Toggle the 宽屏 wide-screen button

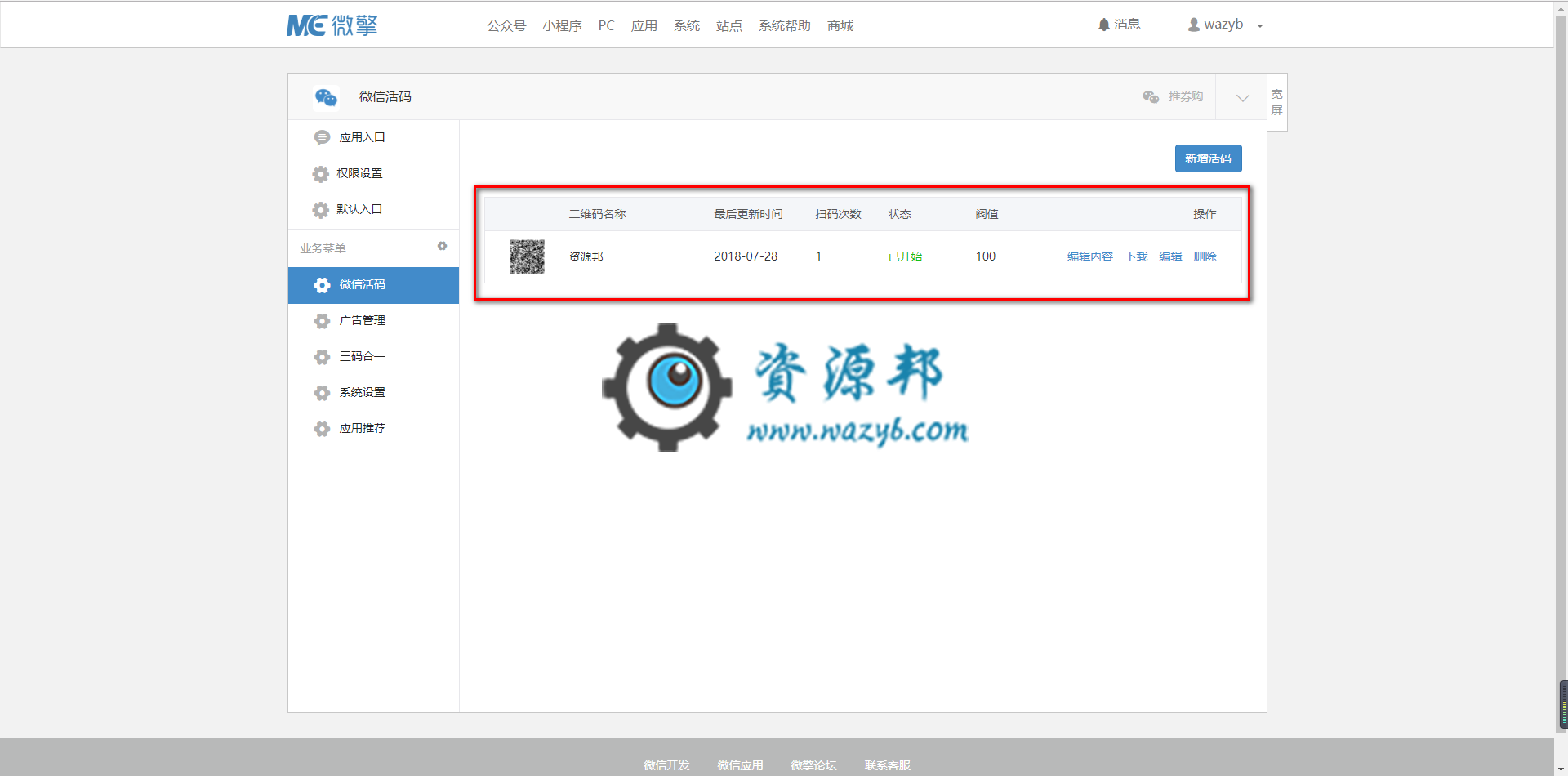pyautogui.click(x=1277, y=102)
